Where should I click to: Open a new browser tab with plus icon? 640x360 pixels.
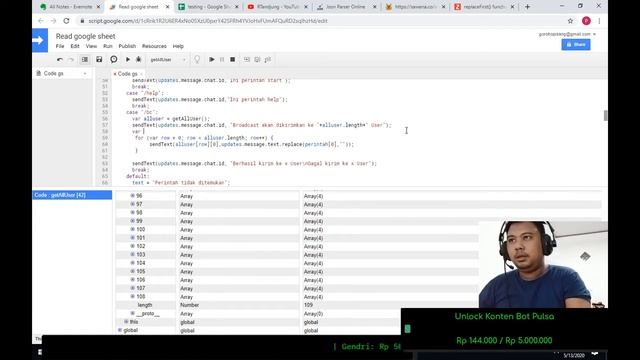click(527, 7)
